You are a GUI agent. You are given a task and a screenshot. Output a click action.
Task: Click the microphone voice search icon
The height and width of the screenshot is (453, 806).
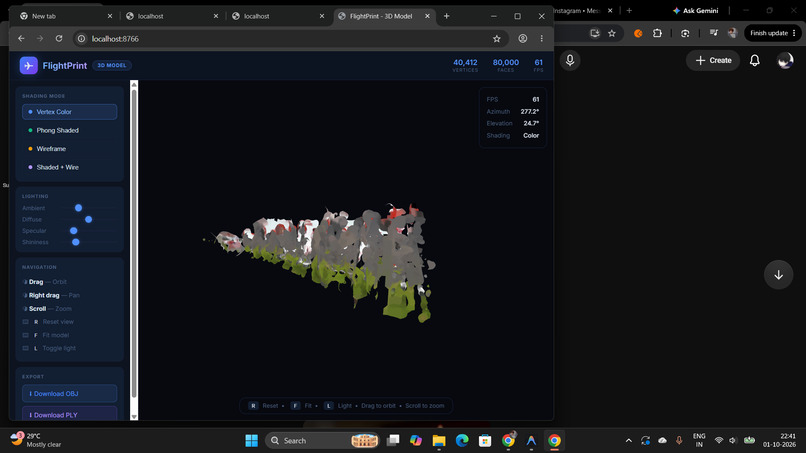(x=570, y=60)
